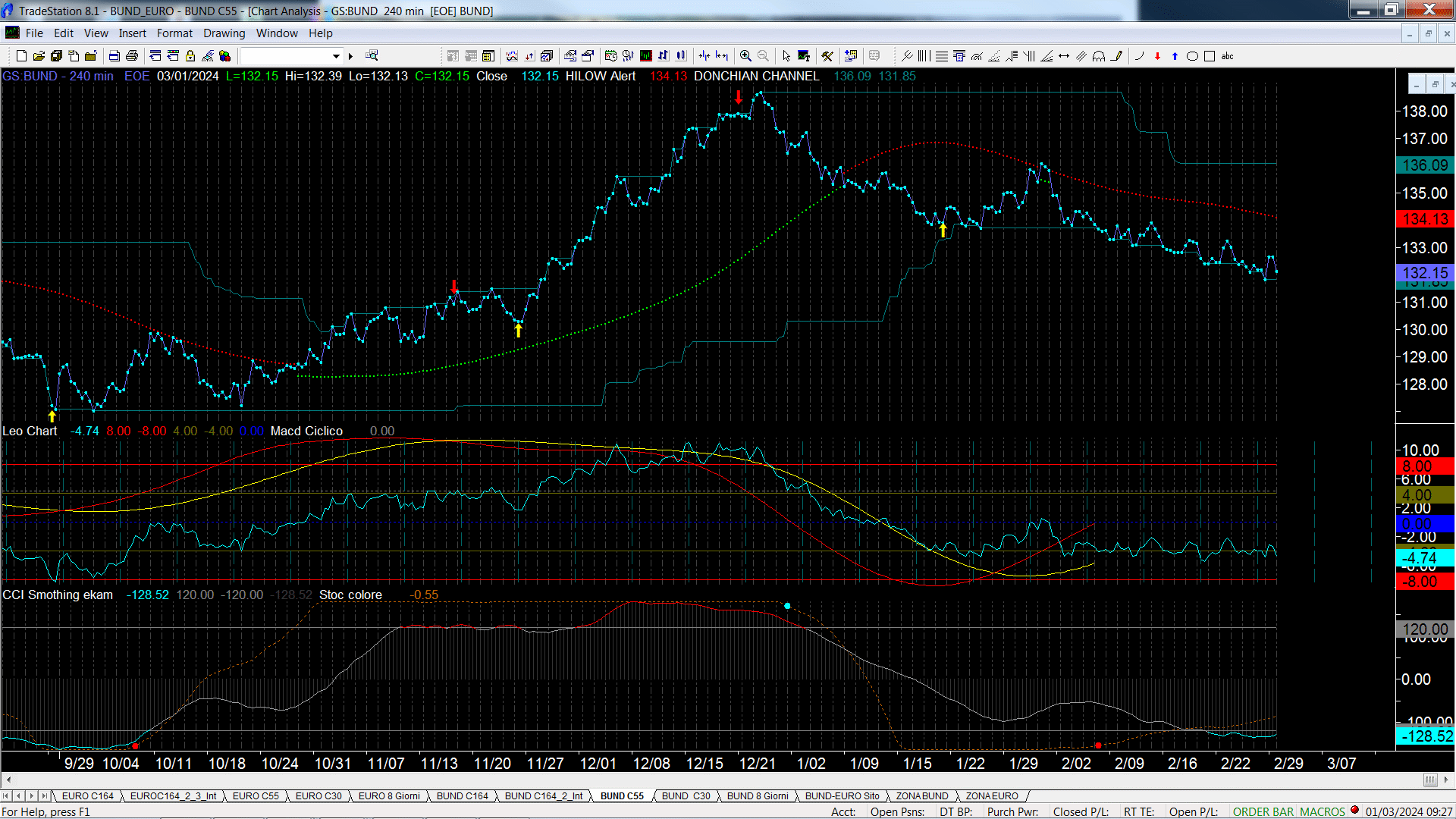Switch to the BUND 8 Giorni tab
The height and width of the screenshot is (819, 1456).
[x=758, y=796]
